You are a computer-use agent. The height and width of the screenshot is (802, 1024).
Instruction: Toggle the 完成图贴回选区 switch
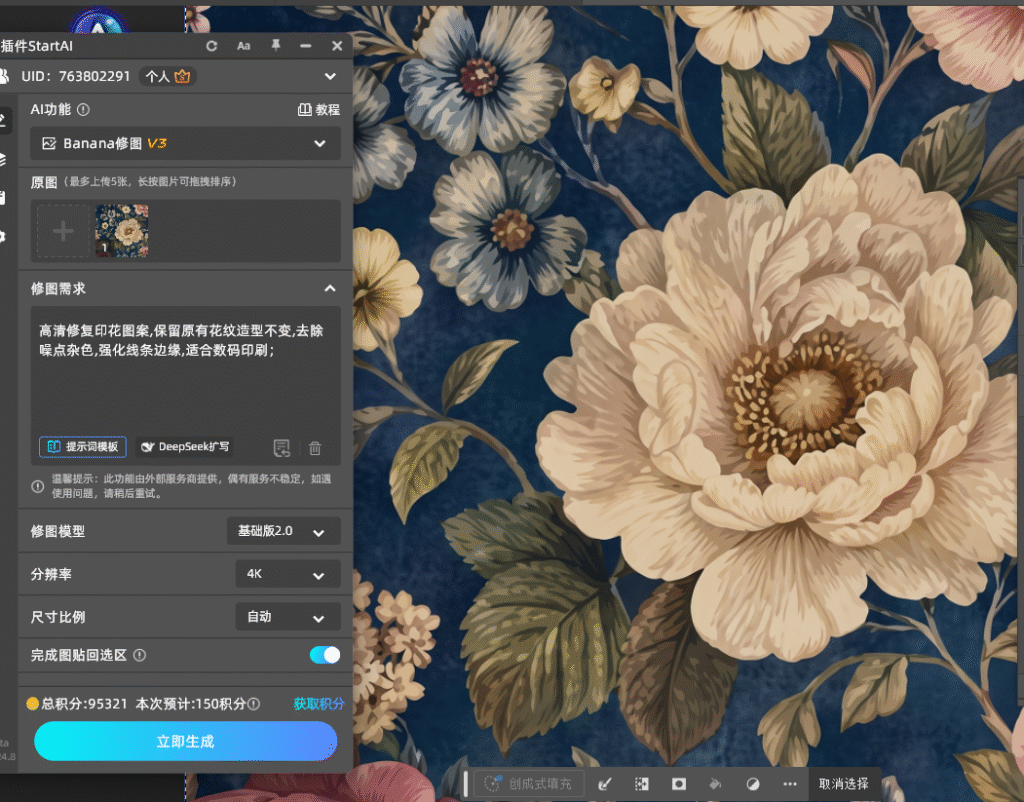325,655
